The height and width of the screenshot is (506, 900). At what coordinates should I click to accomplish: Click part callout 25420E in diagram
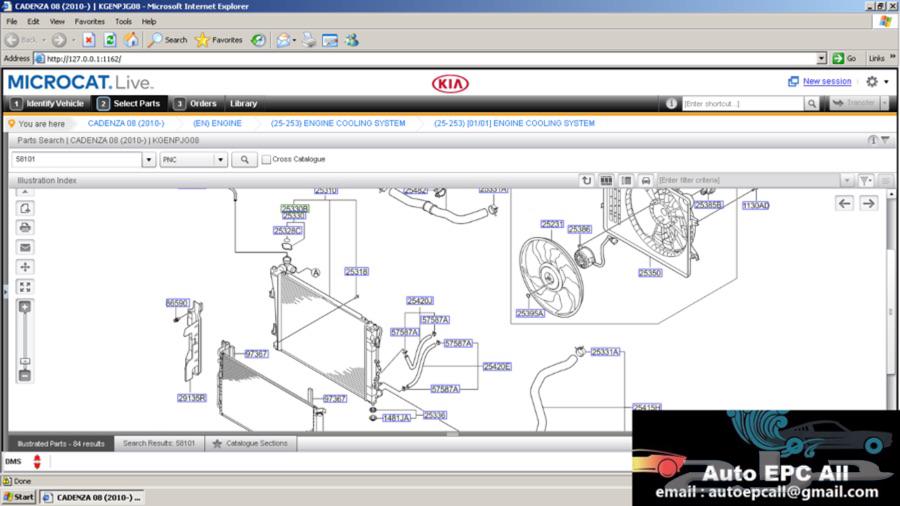tap(497, 367)
